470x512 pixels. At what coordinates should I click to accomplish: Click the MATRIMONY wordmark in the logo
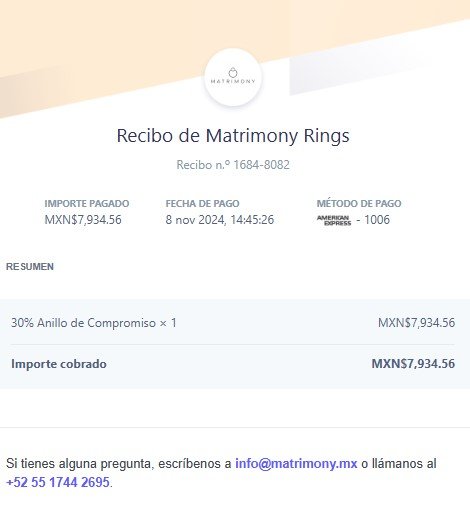point(233,81)
